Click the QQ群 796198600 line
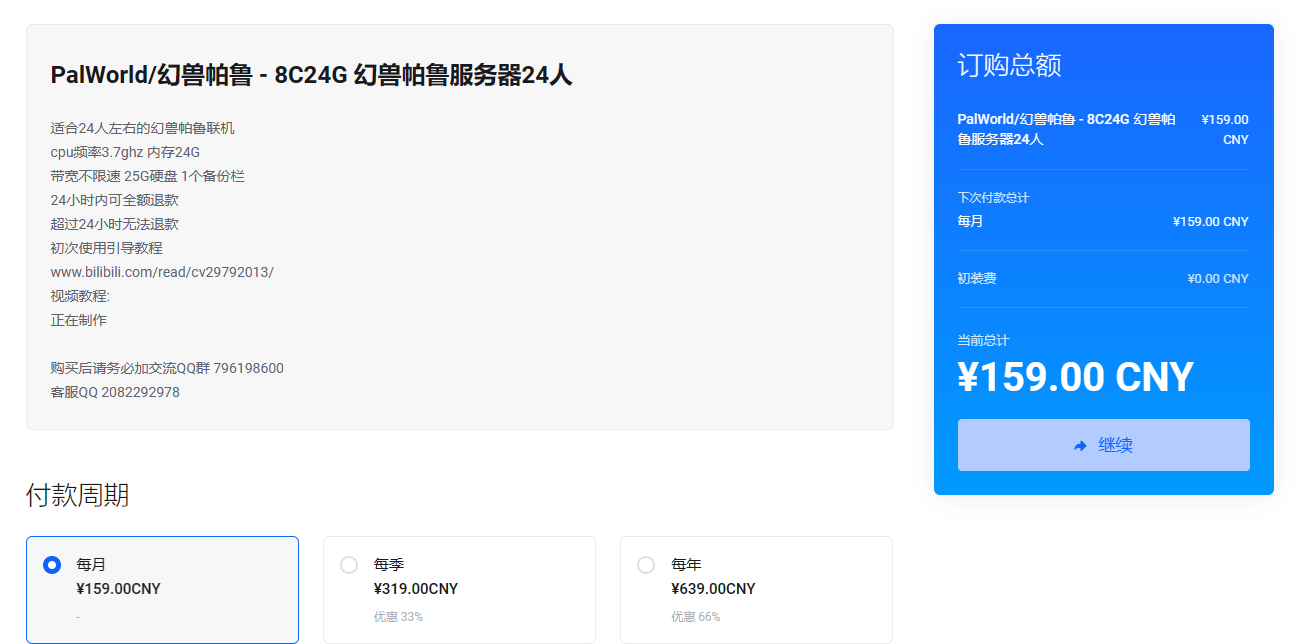Viewport: 1303px width, 644px height. pos(167,368)
